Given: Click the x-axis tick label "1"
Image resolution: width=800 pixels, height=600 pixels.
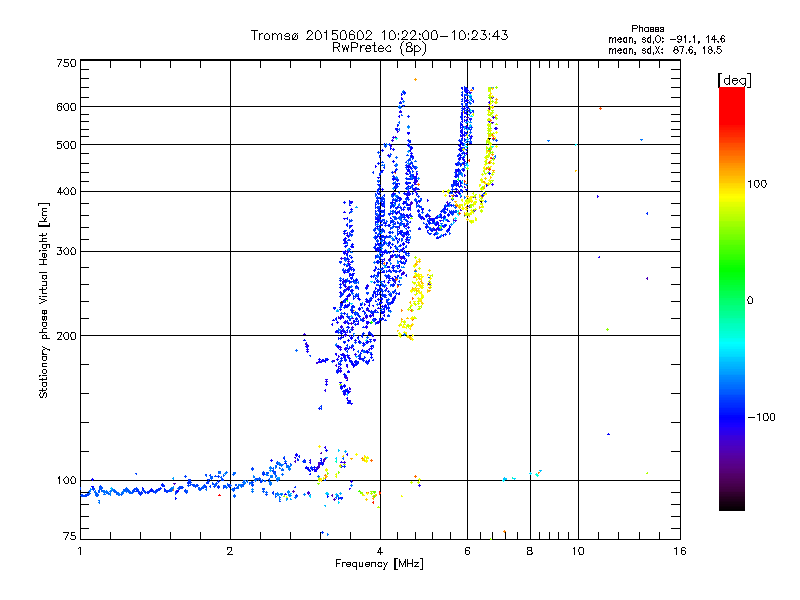Looking at the screenshot, I should point(80,551).
